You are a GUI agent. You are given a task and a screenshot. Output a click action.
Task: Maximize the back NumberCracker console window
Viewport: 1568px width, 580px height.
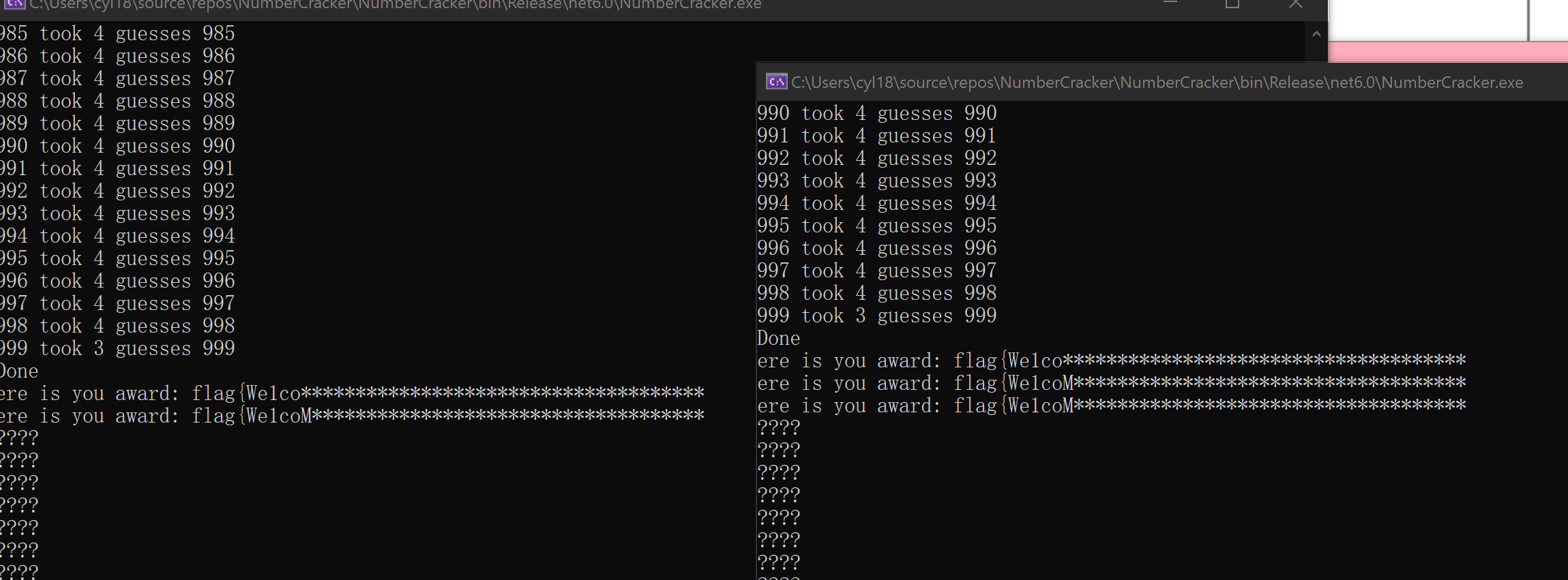tap(1232, 4)
